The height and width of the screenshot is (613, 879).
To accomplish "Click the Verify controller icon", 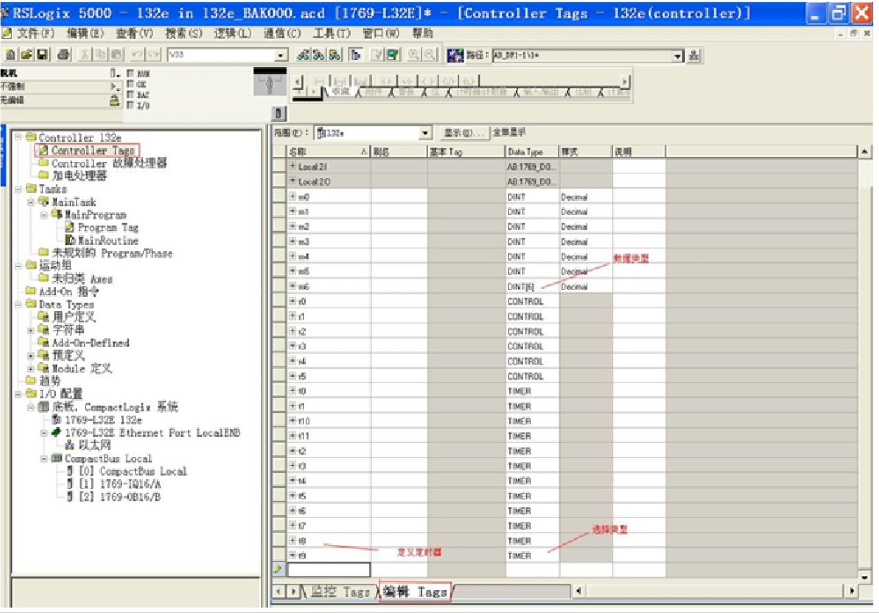I will click(x=393, y=54).
